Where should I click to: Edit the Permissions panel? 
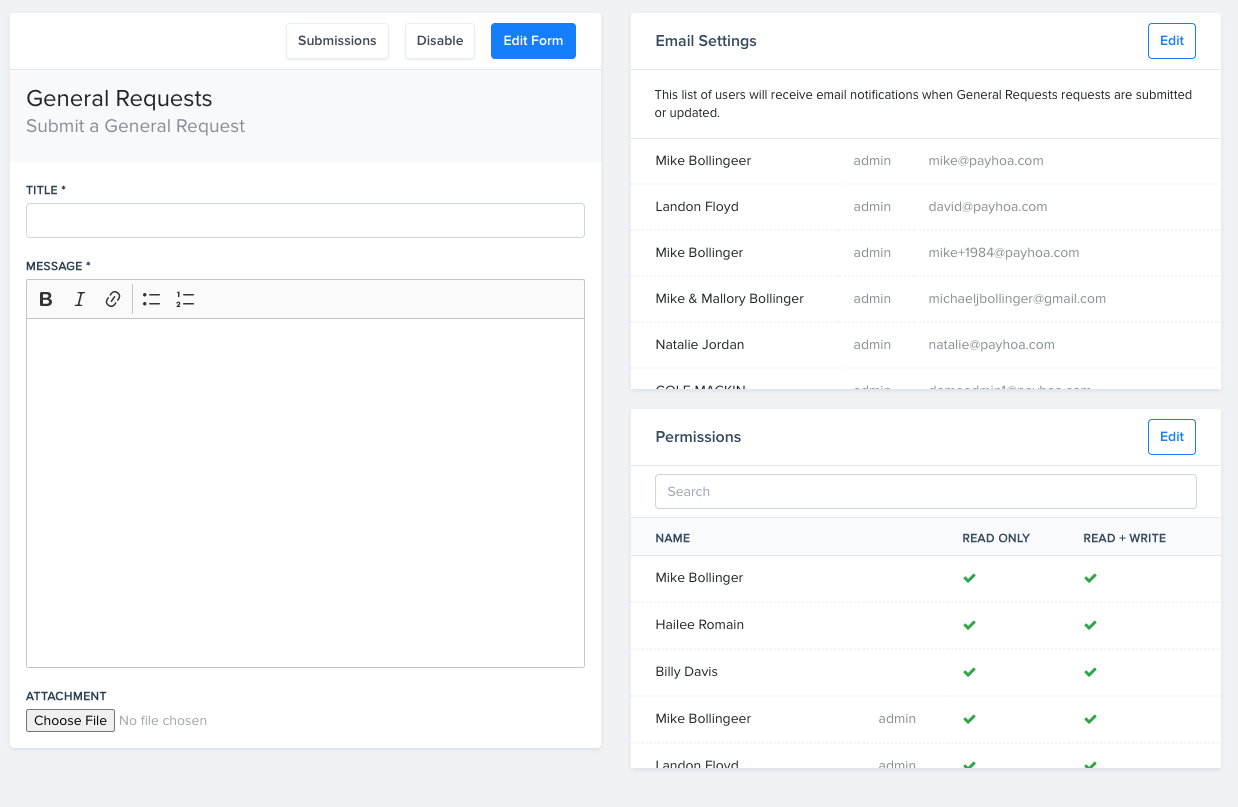1172,437
